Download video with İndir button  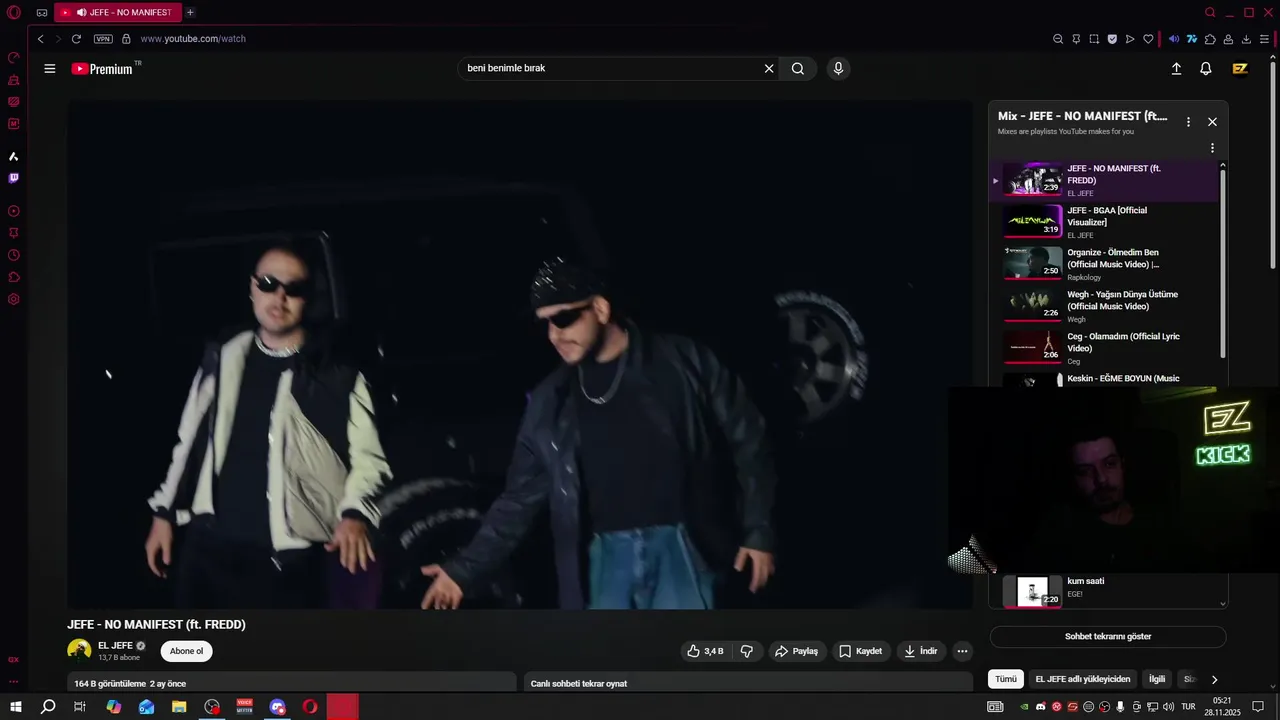pyautogui.click(x=921, y=651)
